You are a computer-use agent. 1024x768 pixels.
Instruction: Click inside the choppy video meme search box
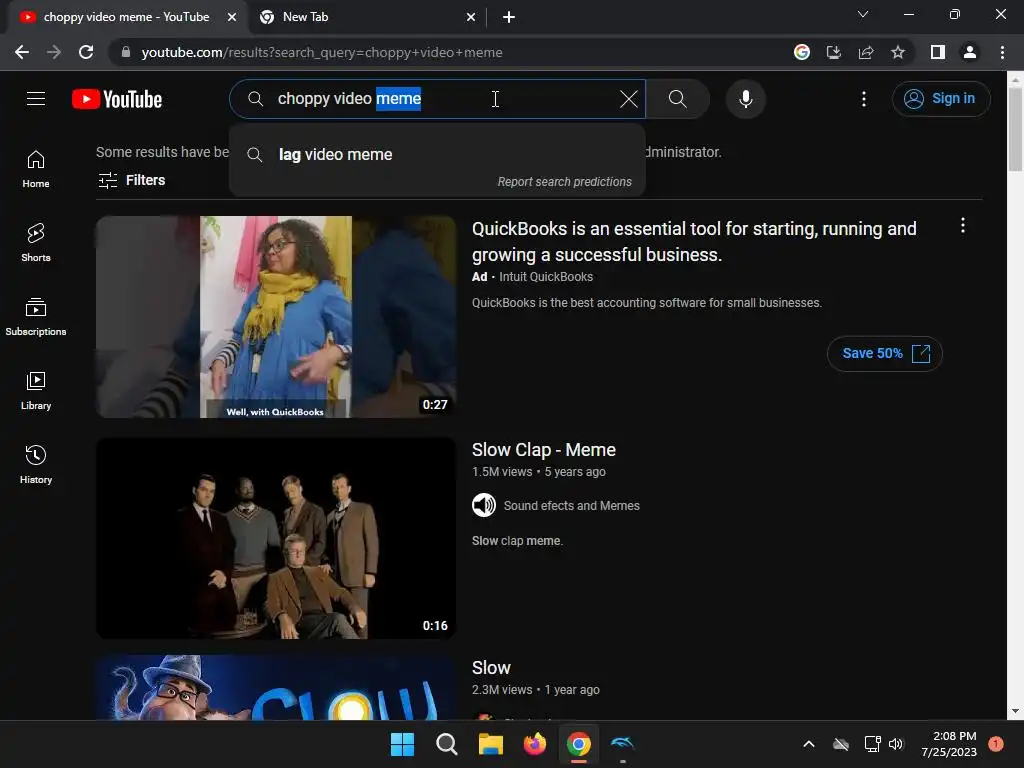click(x=437, y=99)
